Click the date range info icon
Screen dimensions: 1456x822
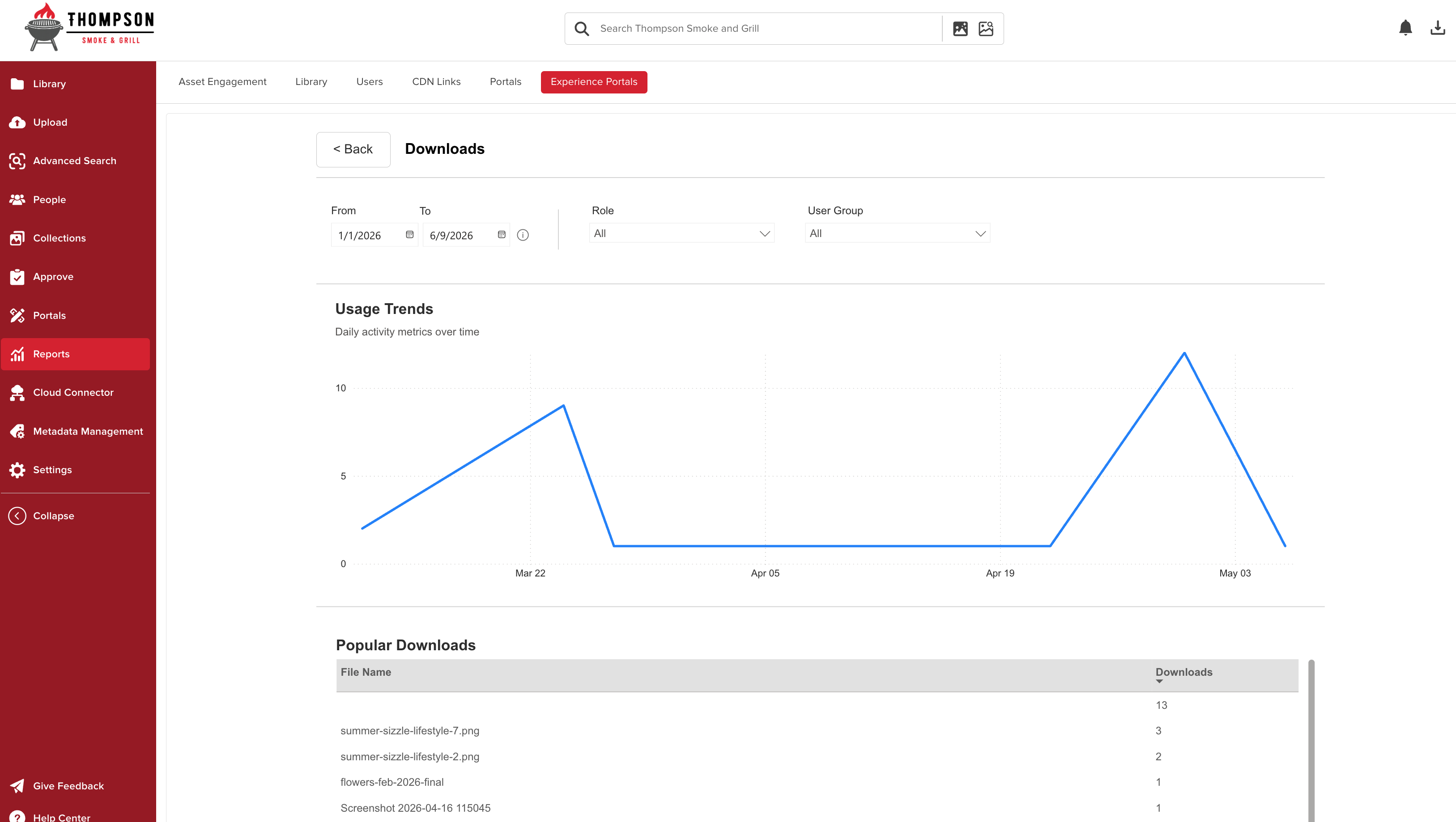(523, 235)
